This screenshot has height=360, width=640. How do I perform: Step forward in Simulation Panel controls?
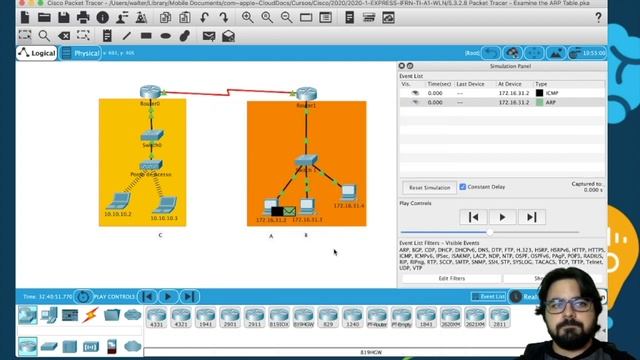click(531, 217)
